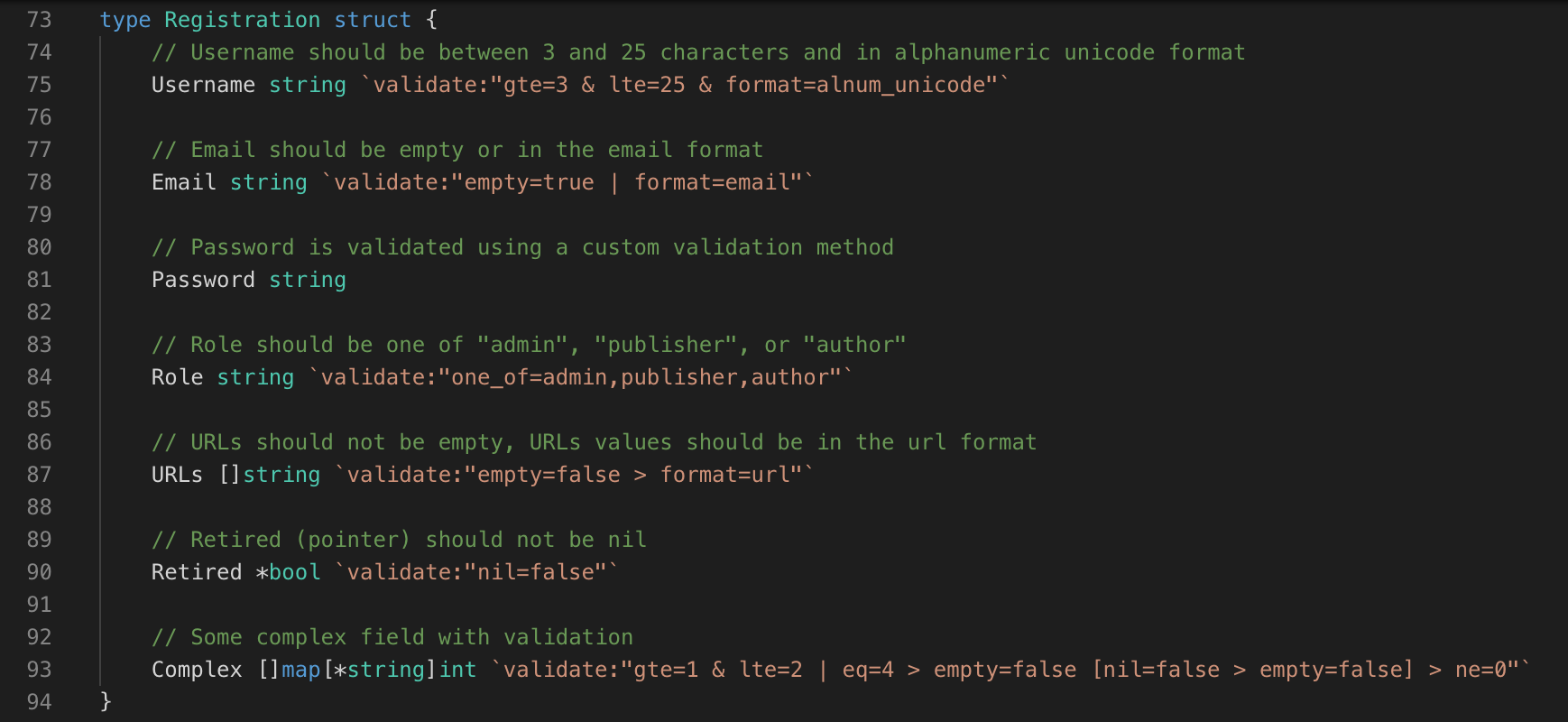Click the Password field name
This screenshot has width=1568, height=722.
203,280
